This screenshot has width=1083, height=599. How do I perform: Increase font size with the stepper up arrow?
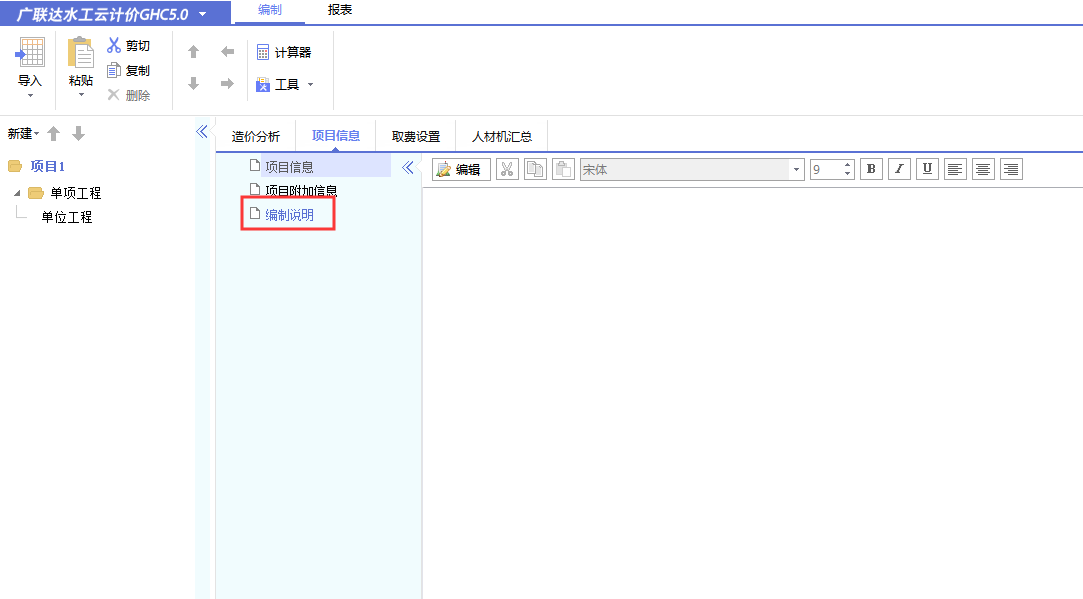click(847, 163)
